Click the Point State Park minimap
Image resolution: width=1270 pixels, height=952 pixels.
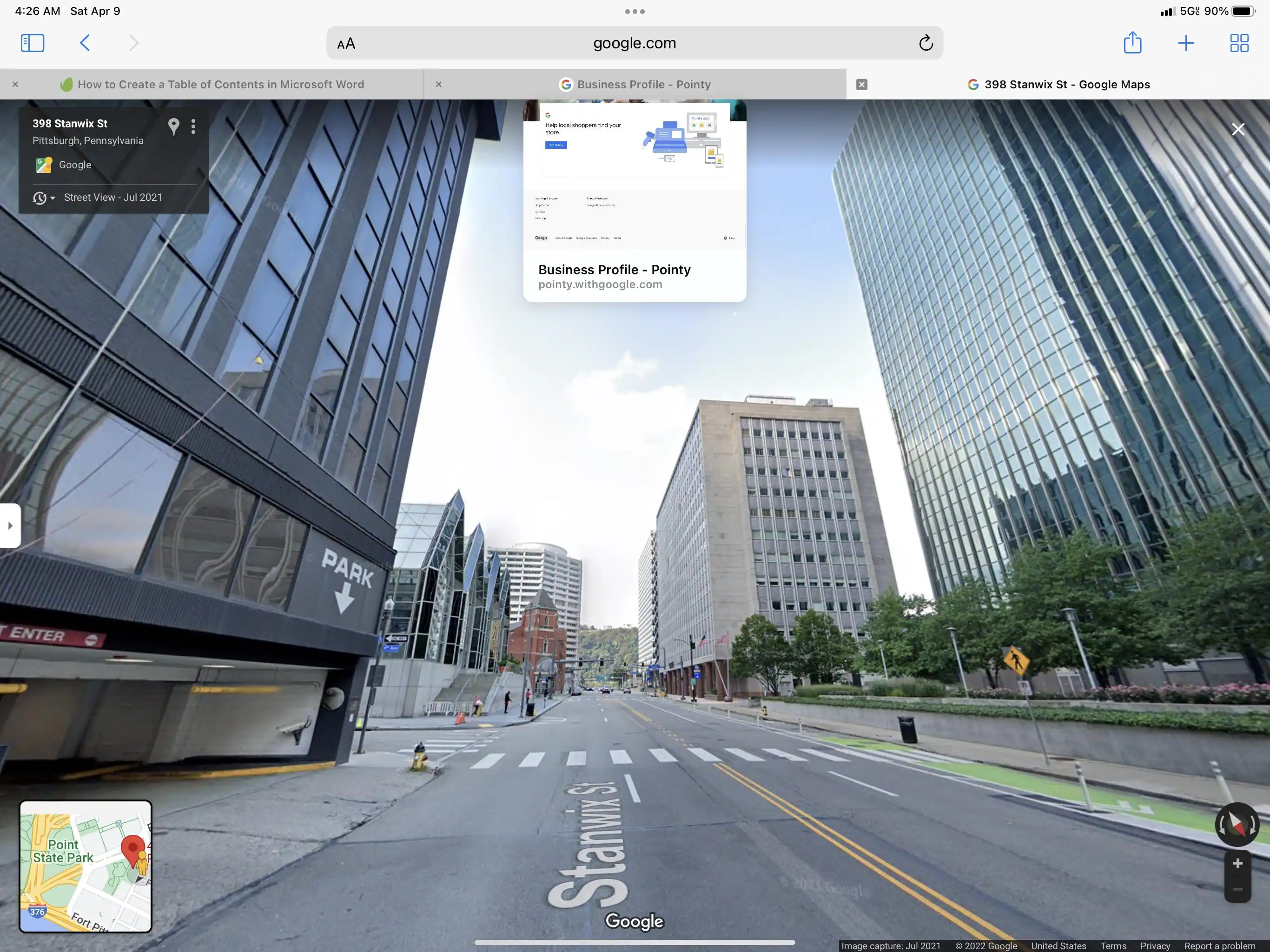86,866
